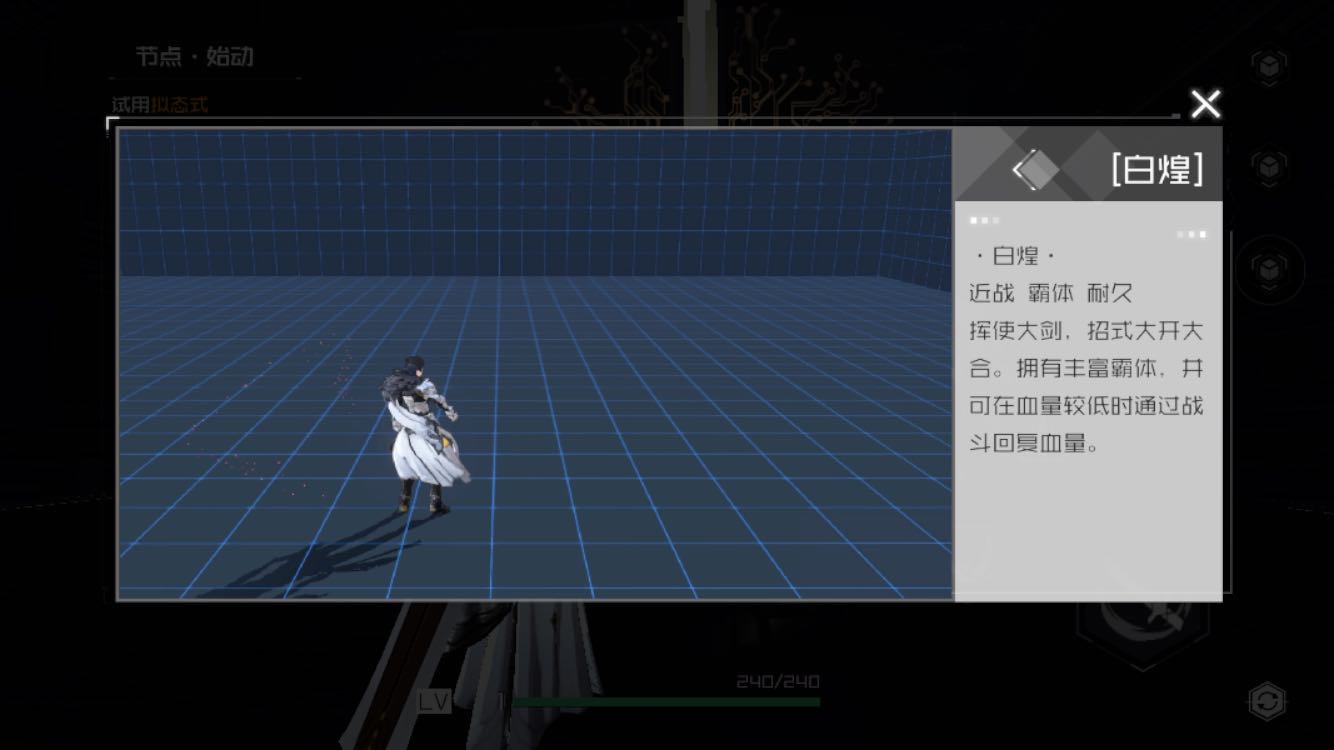Click the 试用拟态式 trial label
The image size is (1334, 750).
(x=160, y=105)
